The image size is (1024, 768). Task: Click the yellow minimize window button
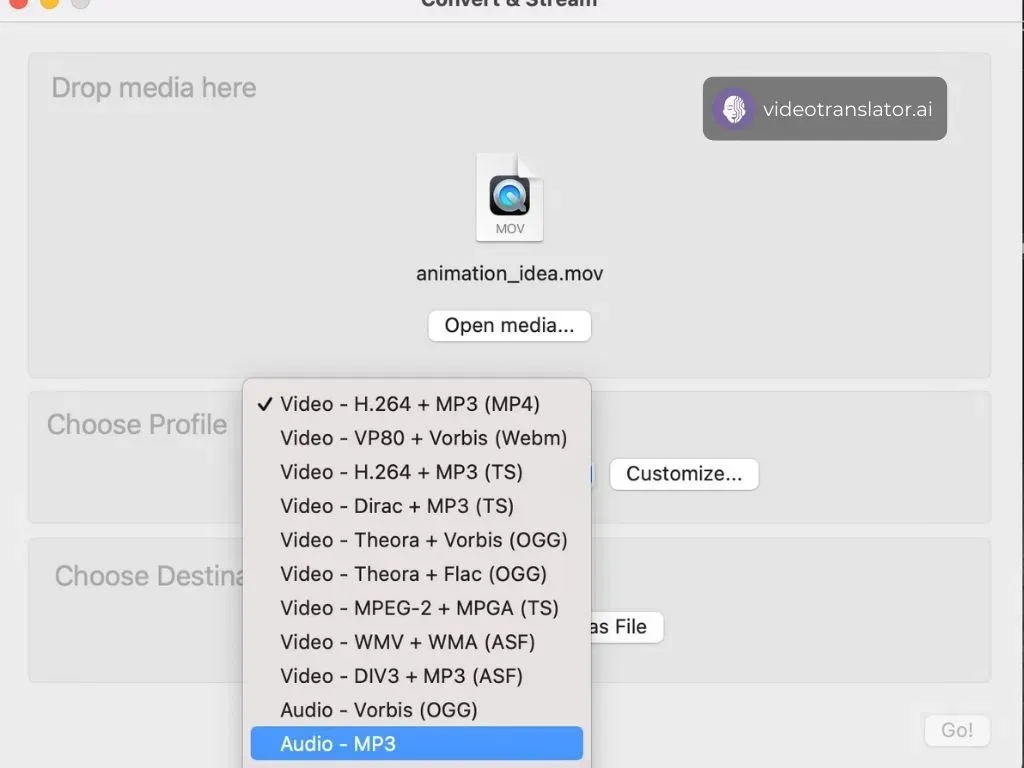click(49, 2)
